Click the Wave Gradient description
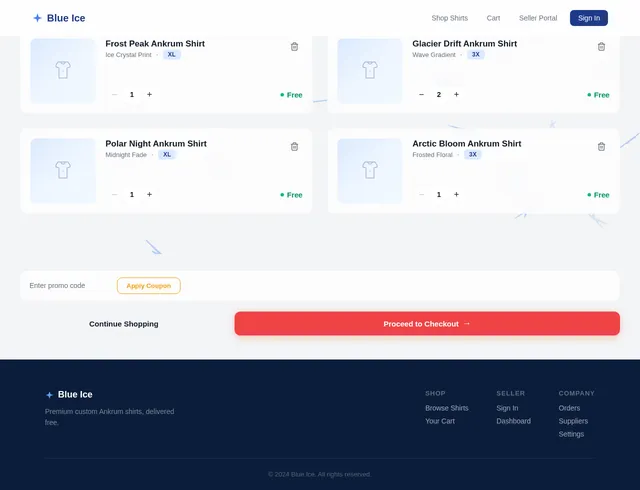Viewport: 640px width, 490px height. coord(434,55)
